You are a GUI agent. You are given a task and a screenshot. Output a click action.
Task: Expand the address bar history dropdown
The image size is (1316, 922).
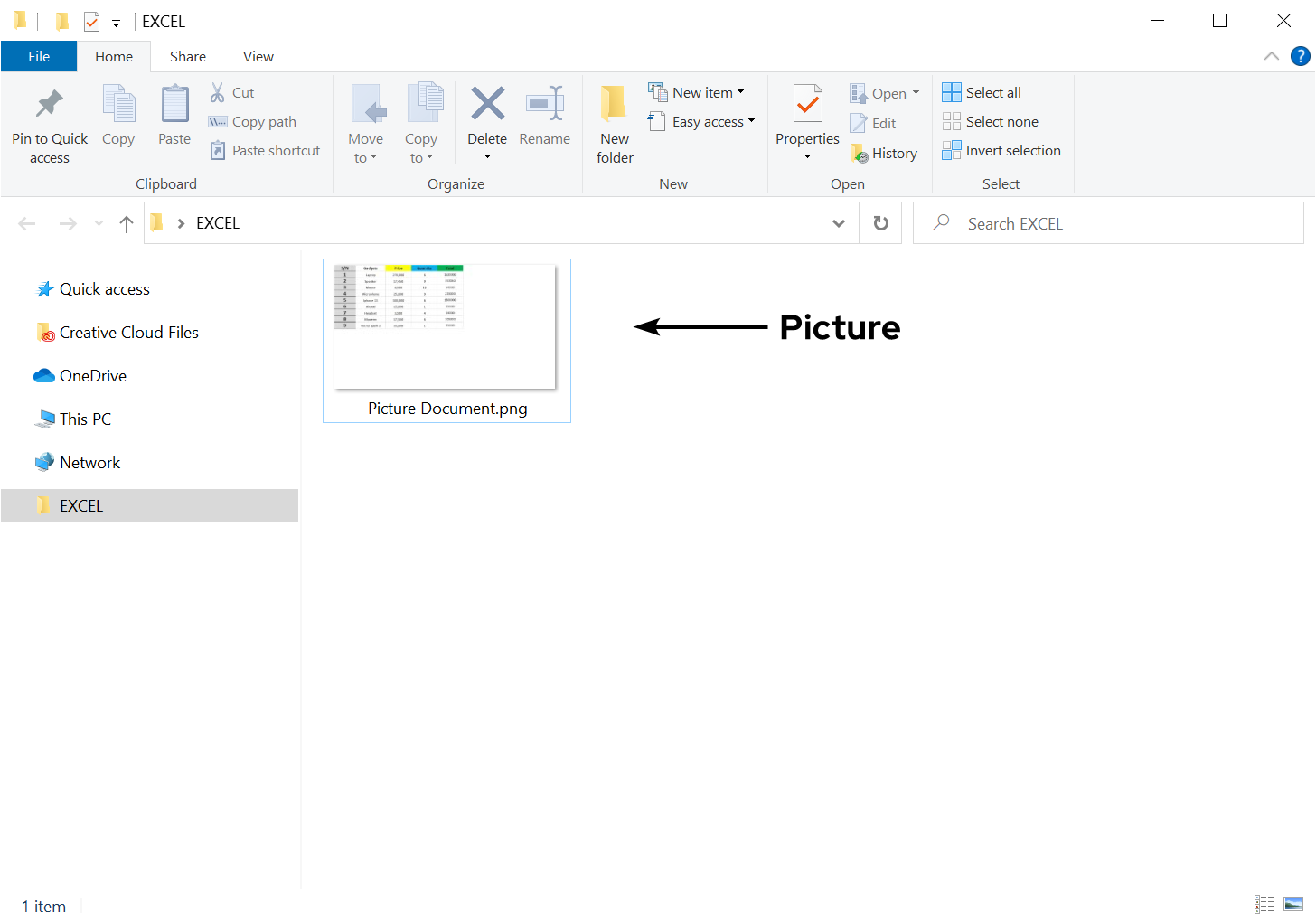838,222
